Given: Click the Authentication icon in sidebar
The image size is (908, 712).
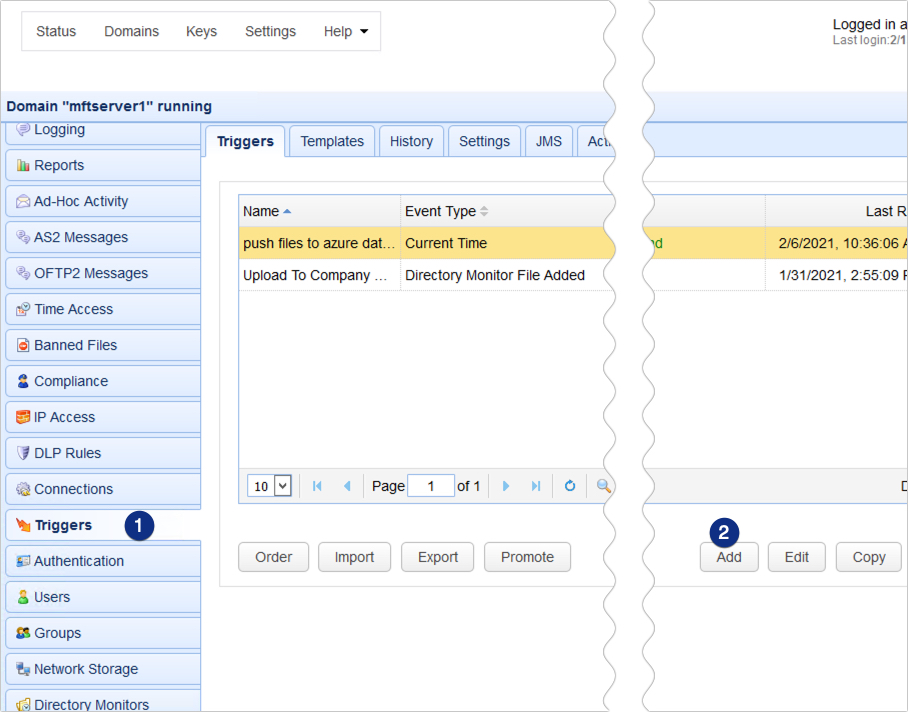Looking at the screenshot, I should (x=23, y=561).
